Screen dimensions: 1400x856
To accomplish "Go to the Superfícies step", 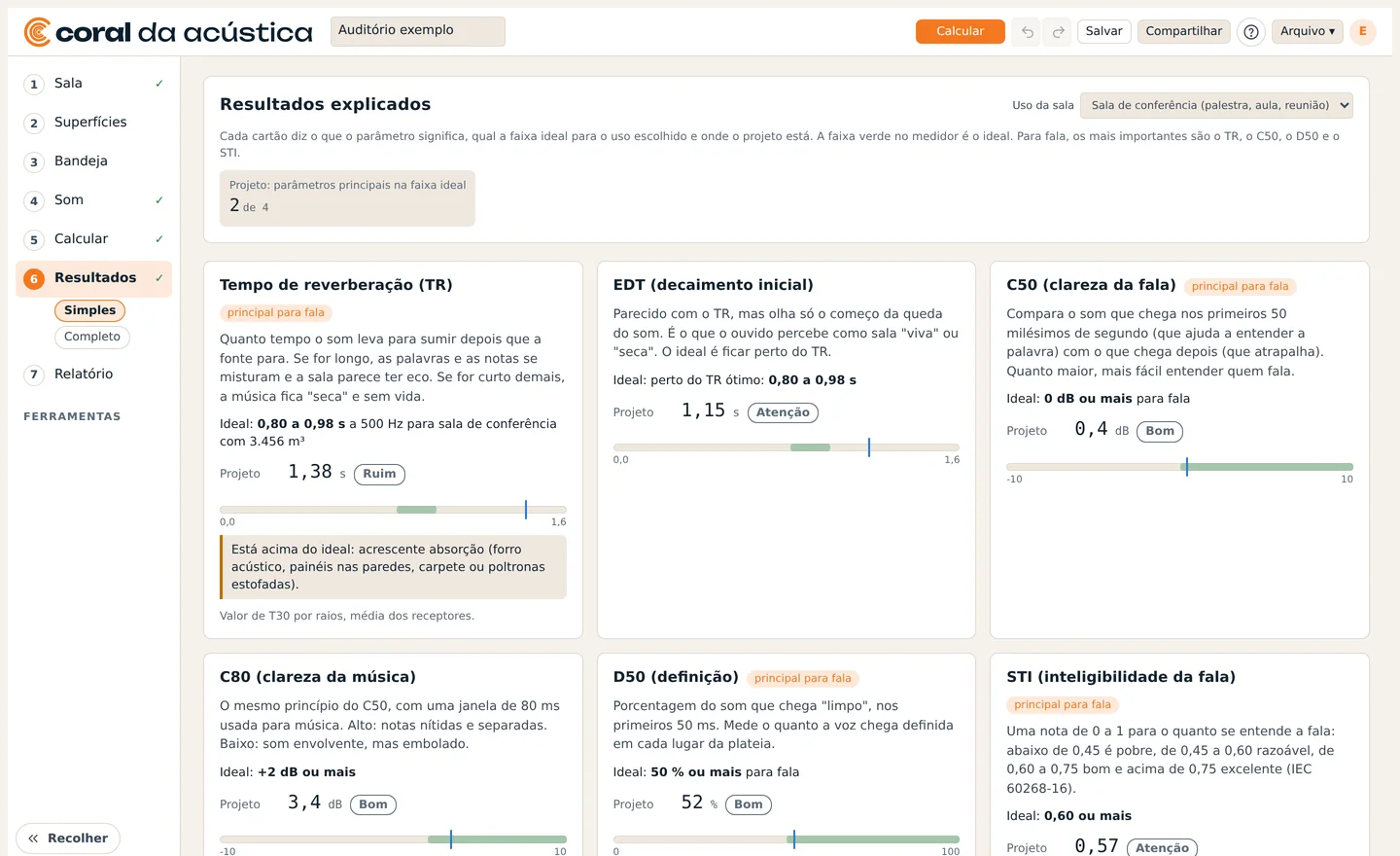I will coord(93,123).
